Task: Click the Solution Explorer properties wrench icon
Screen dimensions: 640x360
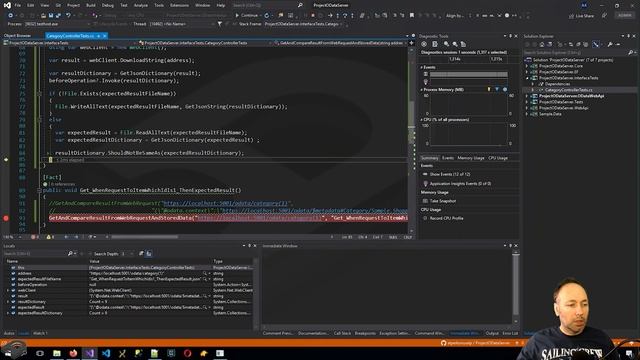Action: [x=610, y=44]
